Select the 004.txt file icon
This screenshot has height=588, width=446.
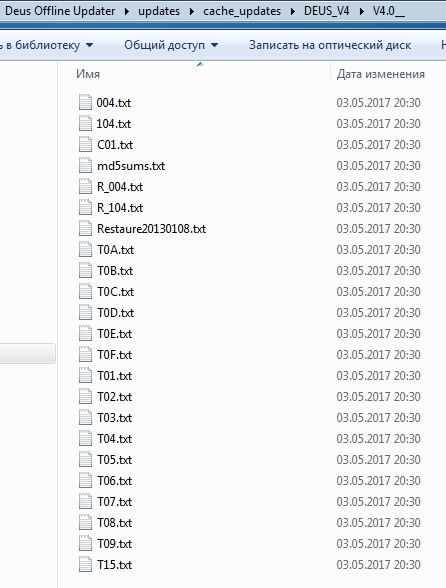click(85, 102)
